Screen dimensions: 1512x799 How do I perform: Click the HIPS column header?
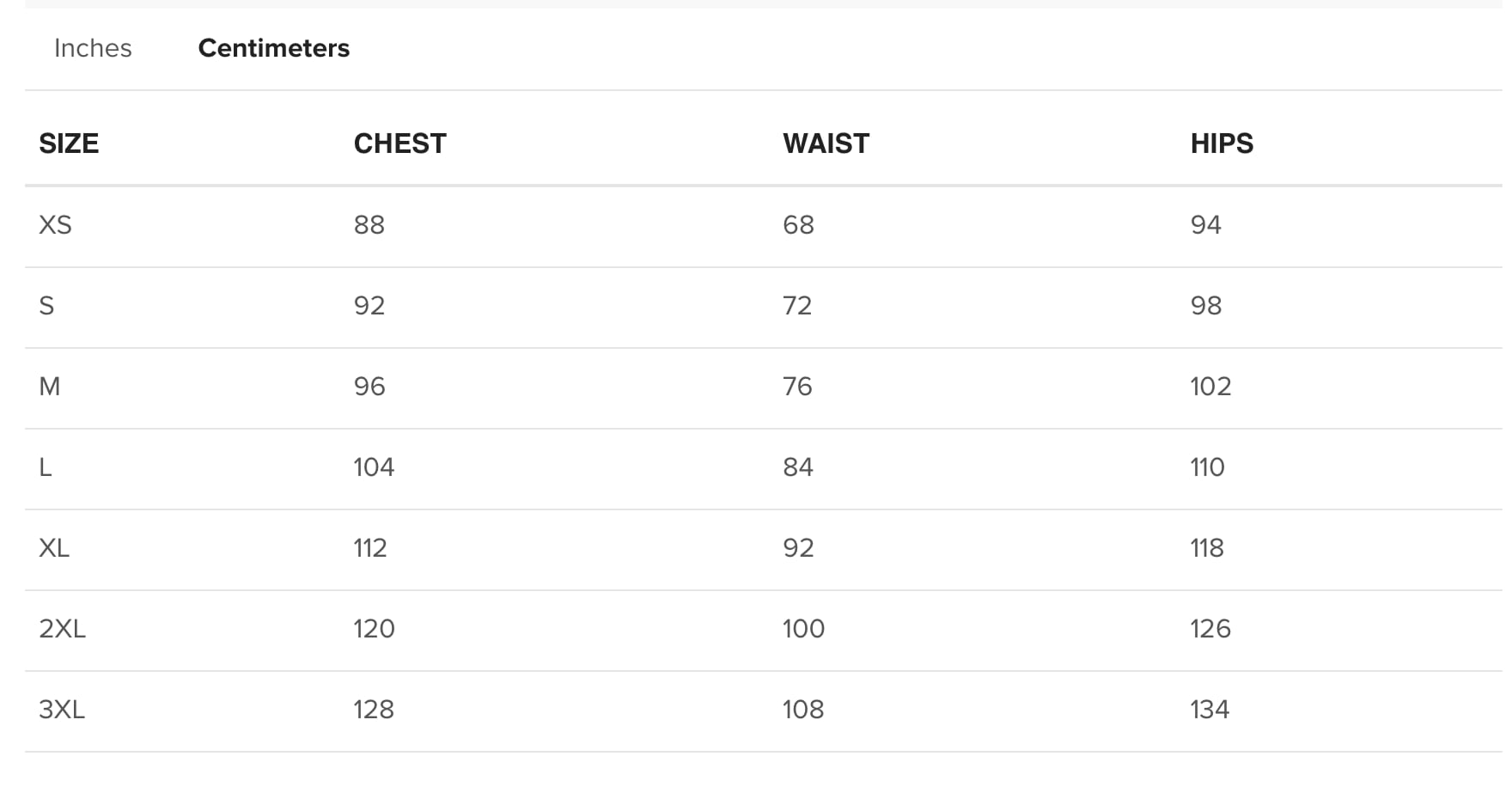[1221, 143]
